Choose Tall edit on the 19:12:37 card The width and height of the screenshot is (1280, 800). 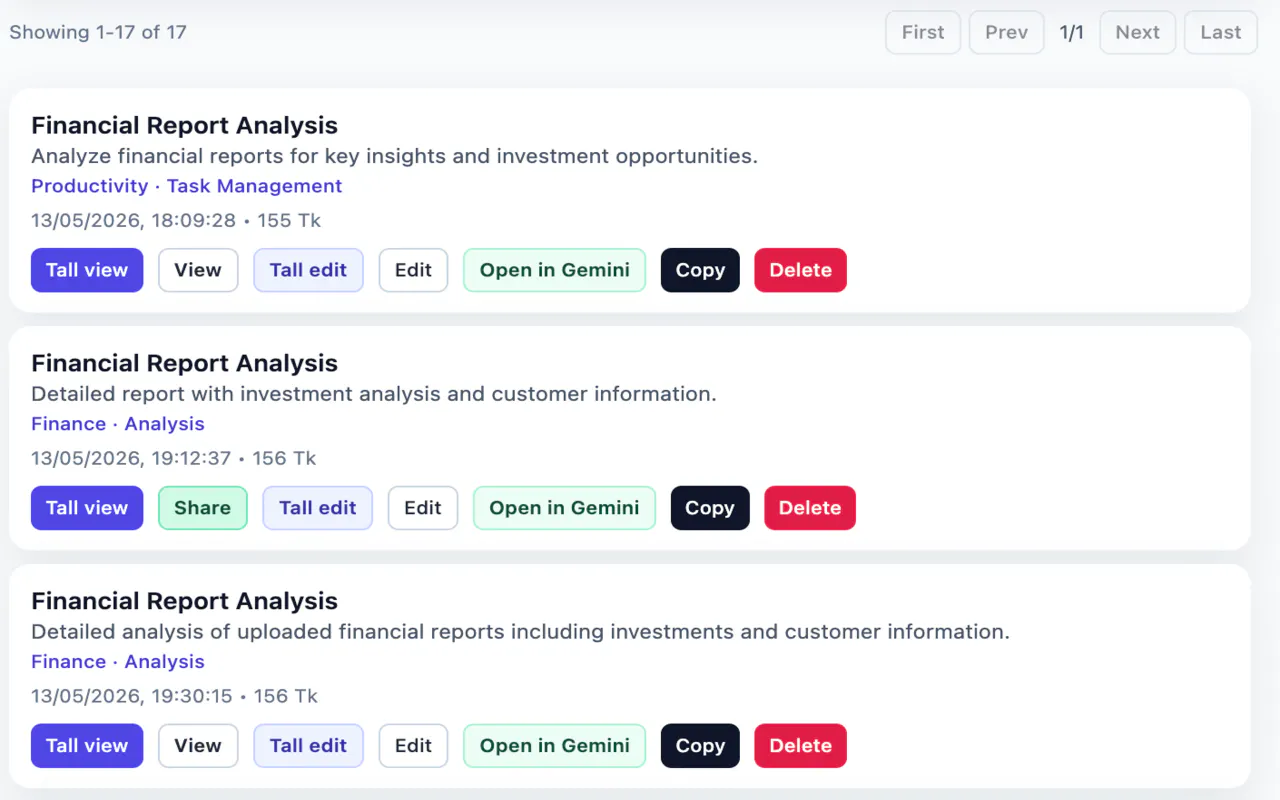click(x=318, y=508)
